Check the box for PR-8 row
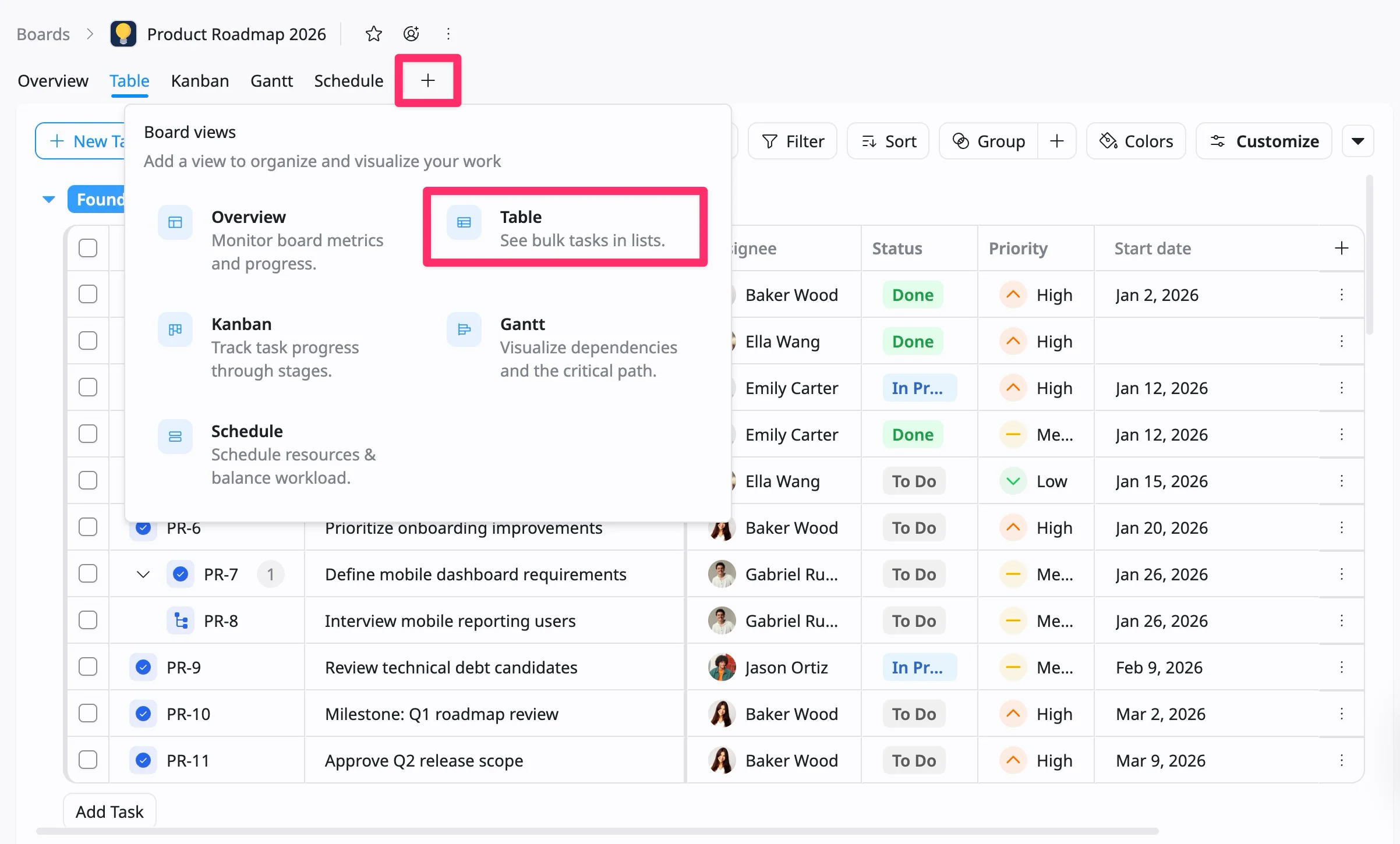The image size is (1400, 844). pyautogui.click(x=88, y=620)
